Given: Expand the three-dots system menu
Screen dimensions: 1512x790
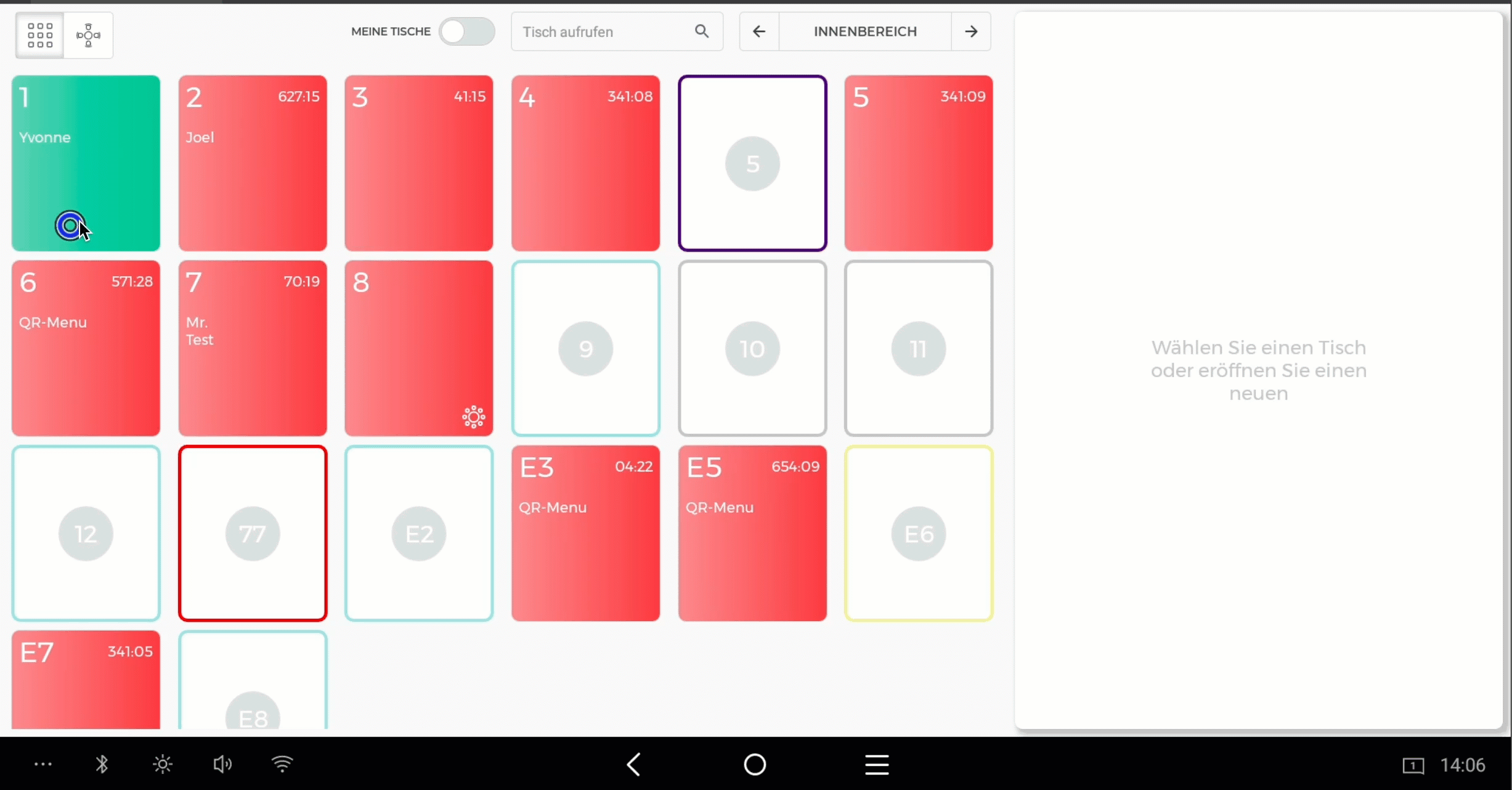Looking at the screenshot, I should (43, 765).
